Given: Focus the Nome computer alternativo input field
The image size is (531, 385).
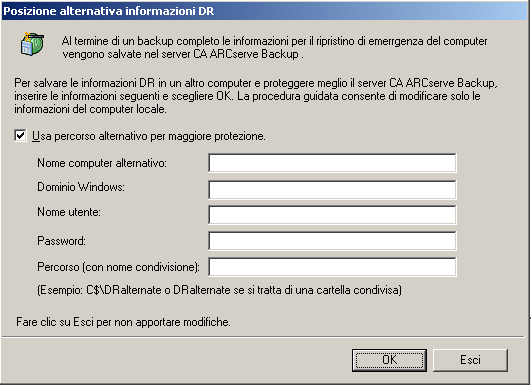Looking at the screenshot, I should click(332, 163).
